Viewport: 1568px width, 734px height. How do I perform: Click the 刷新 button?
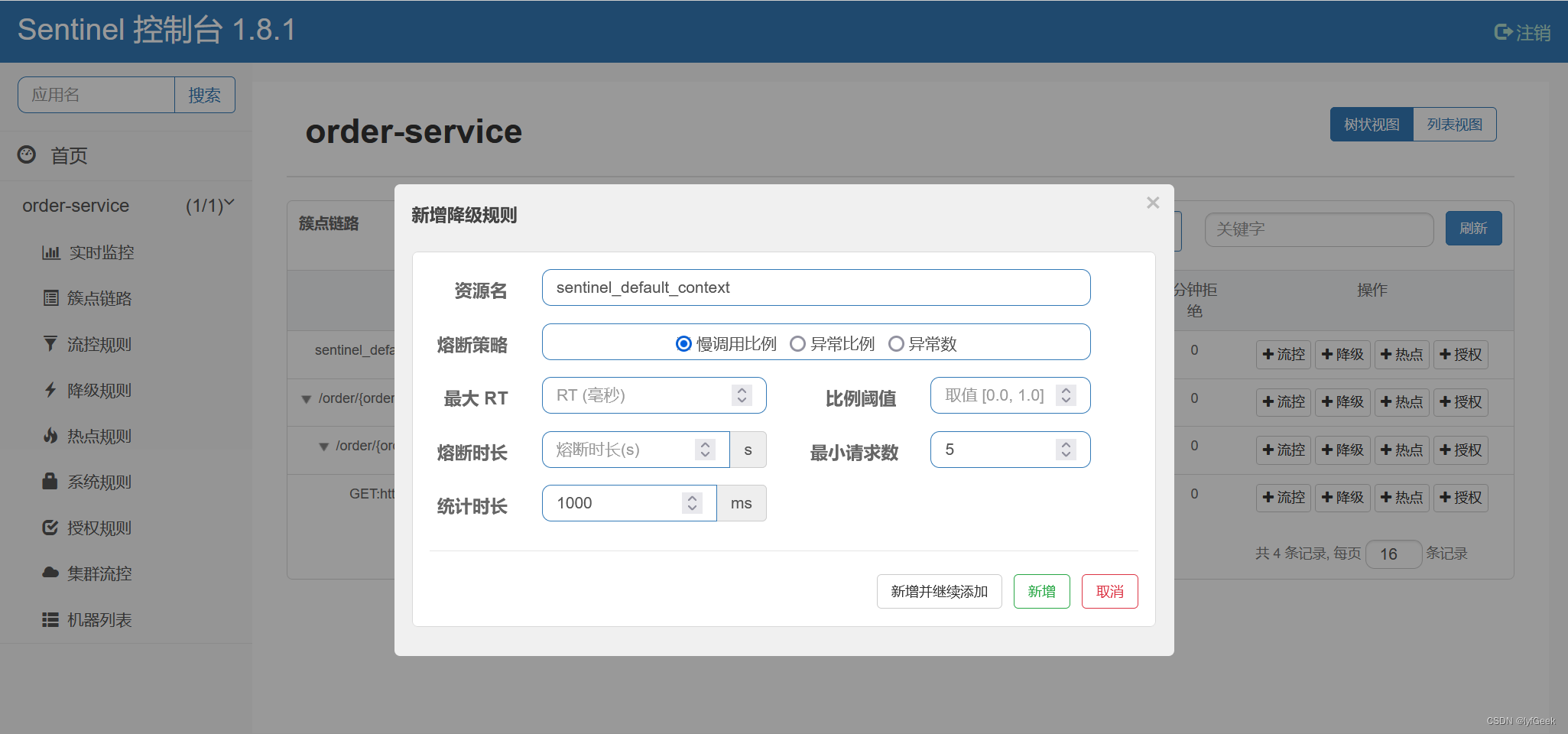click(1474, 229)
